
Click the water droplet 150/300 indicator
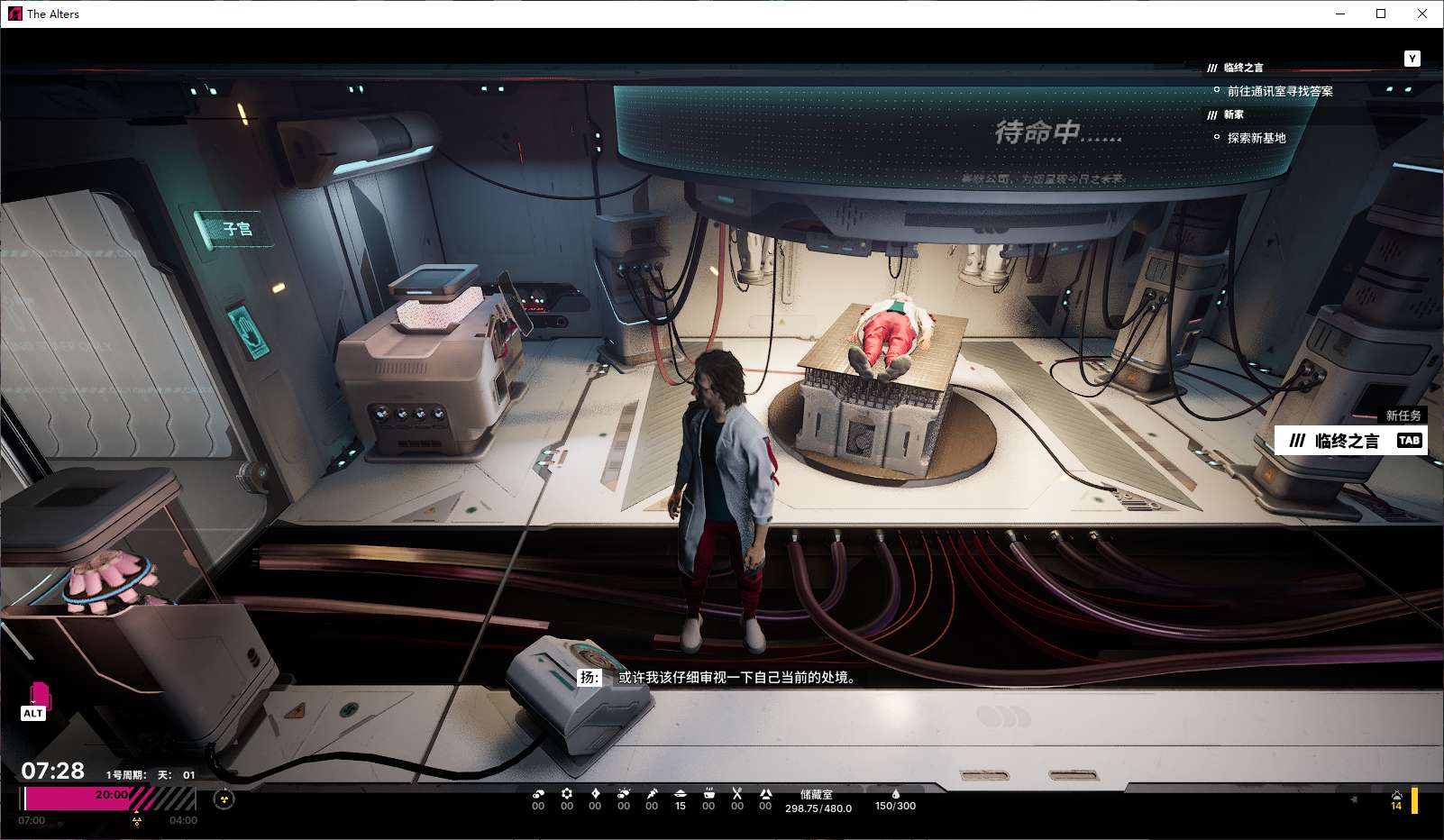click(x=895, y=800)
